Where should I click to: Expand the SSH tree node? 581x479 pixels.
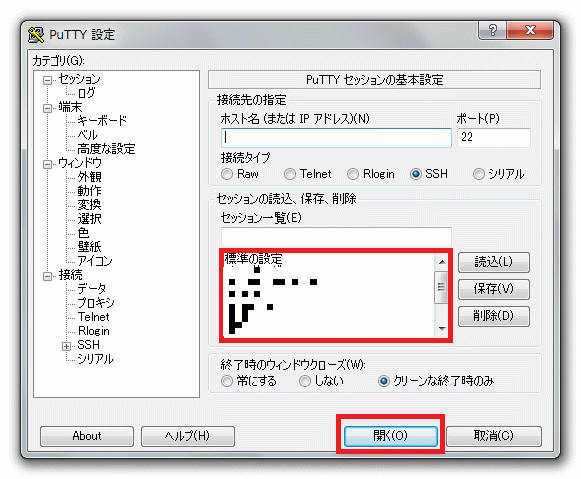pos(66,346)
